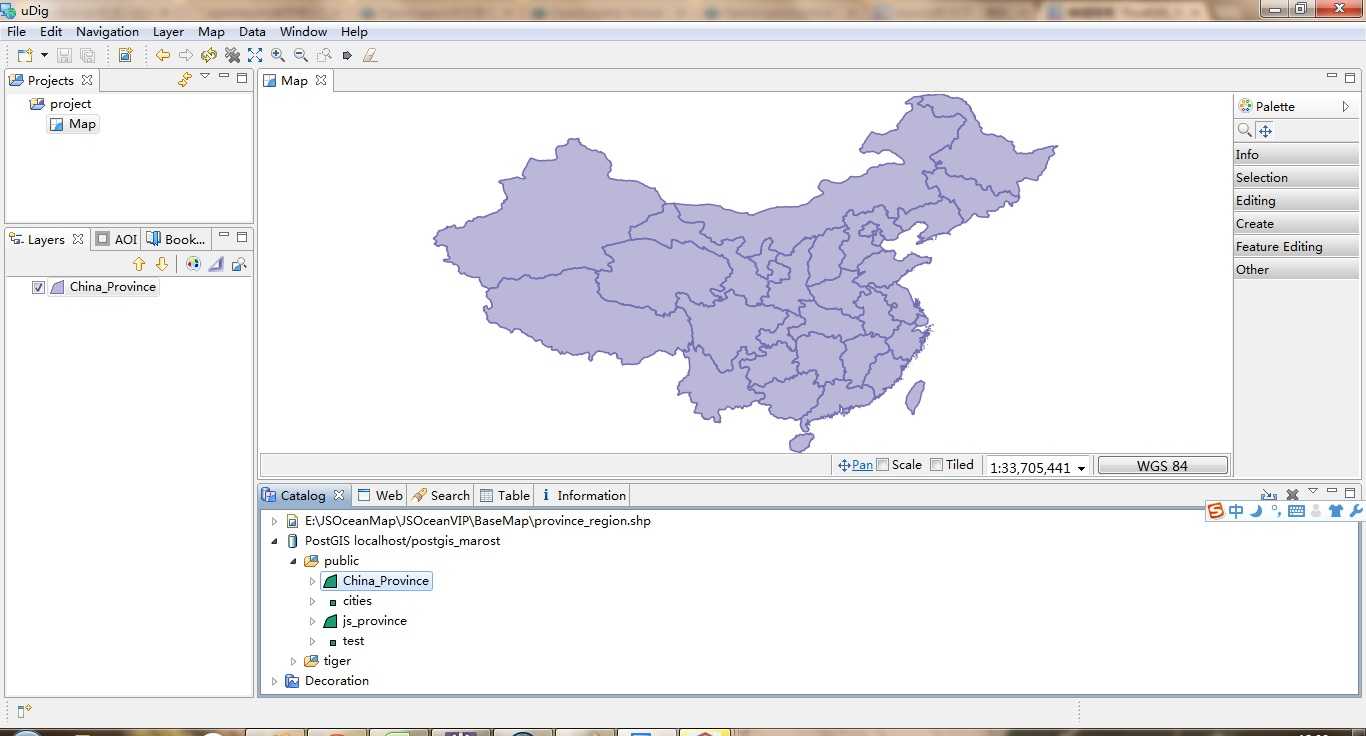
Task: Go back with the yellow left arrow
Action: click(x=162, y=55)
